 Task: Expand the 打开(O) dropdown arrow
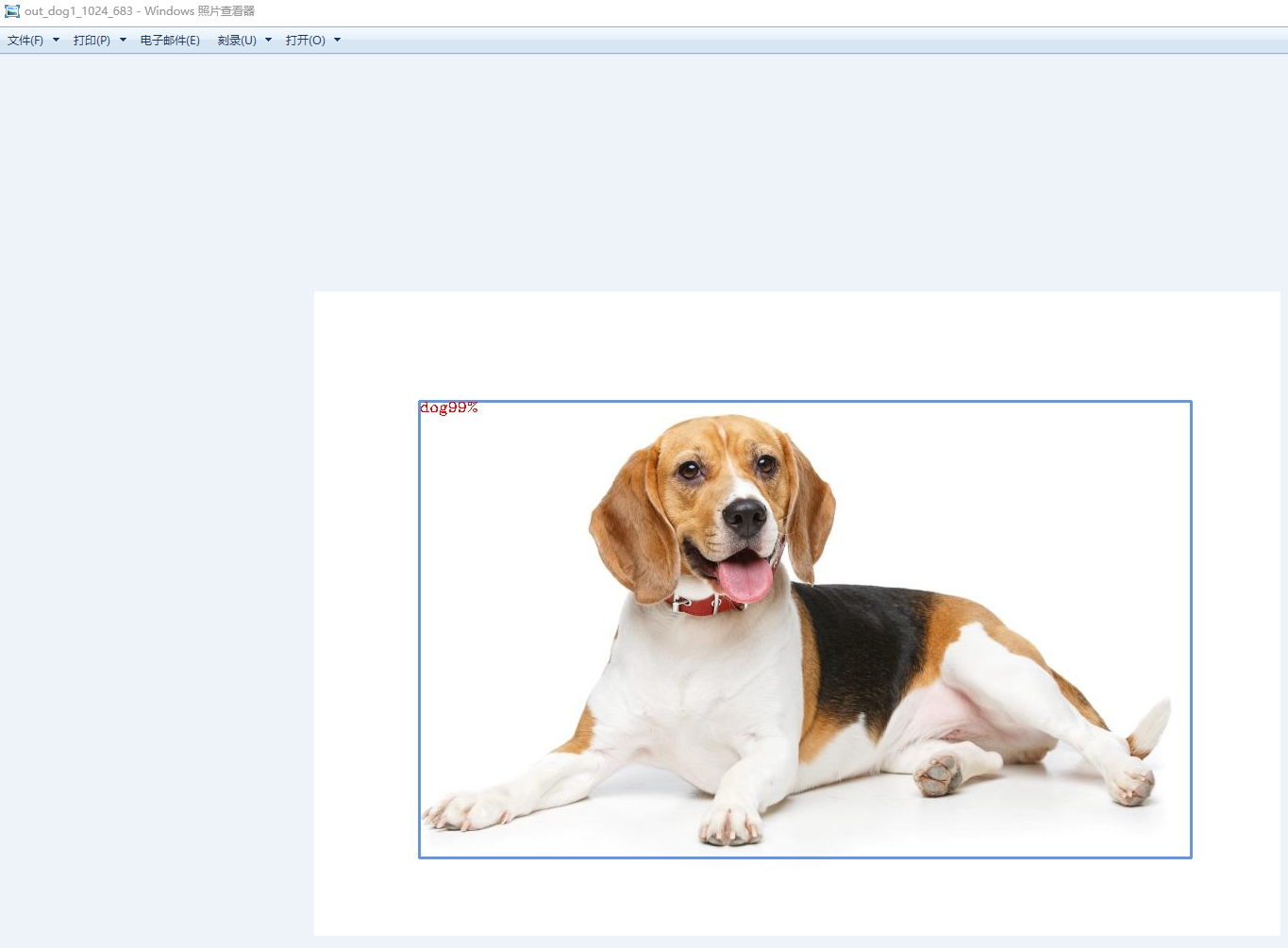337,41
